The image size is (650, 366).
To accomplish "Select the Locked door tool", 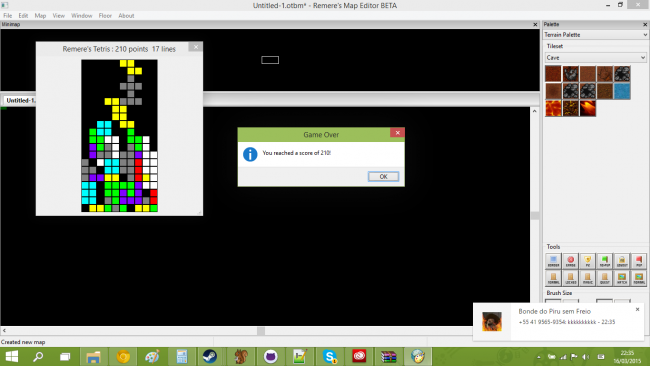I will coord(570,278).
